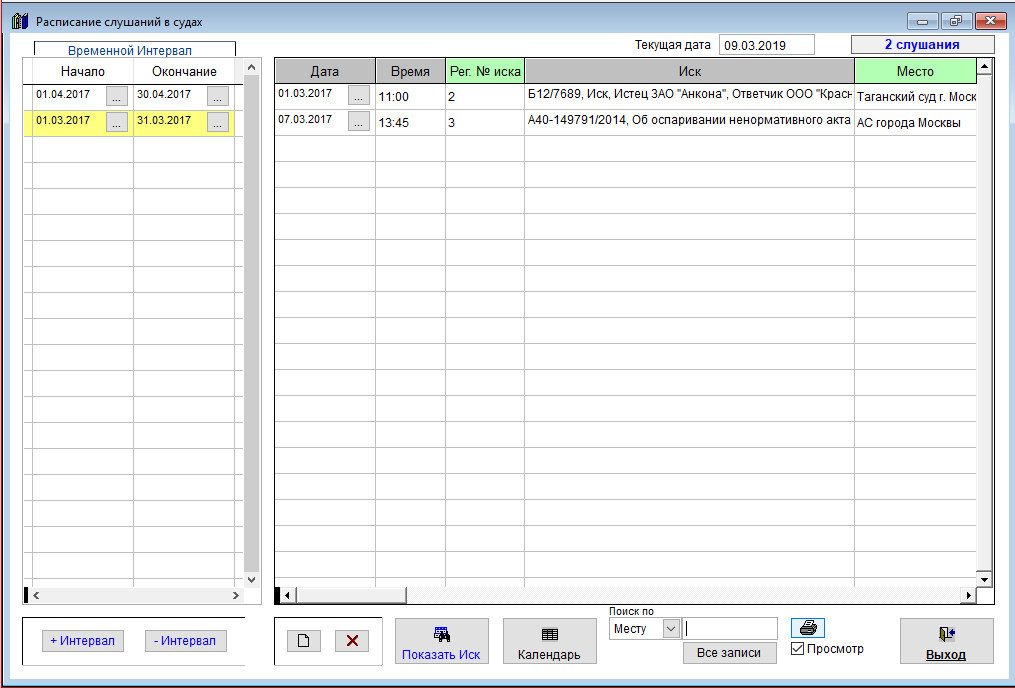
Task: Click the Начало column header
Action: pos(83,71)
